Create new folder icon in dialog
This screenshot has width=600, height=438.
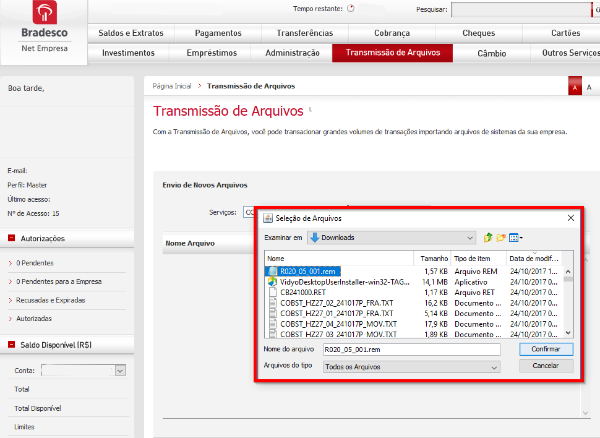coord(501,238)
